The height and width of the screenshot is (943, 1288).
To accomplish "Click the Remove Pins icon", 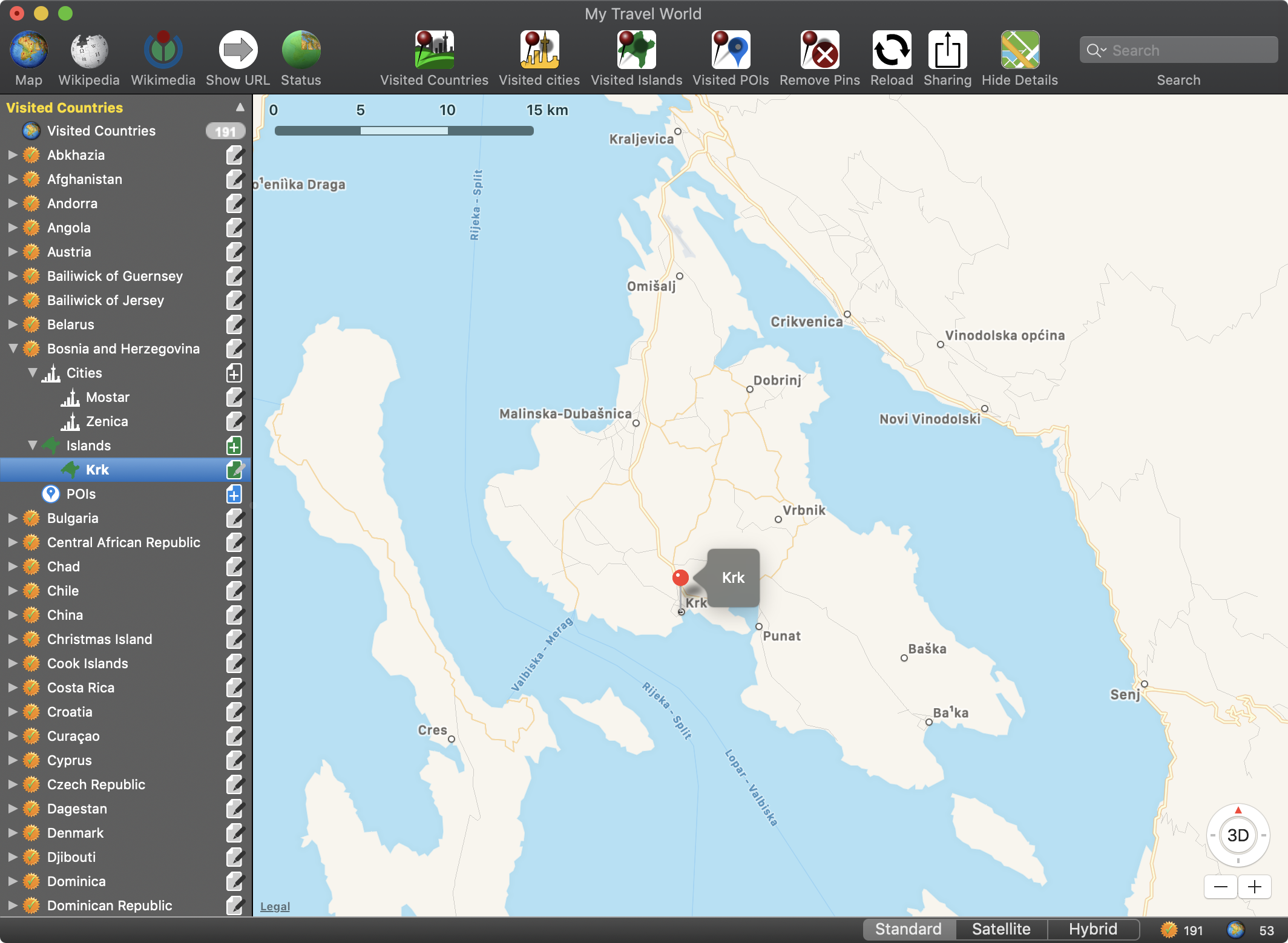I will coord(820,50).
